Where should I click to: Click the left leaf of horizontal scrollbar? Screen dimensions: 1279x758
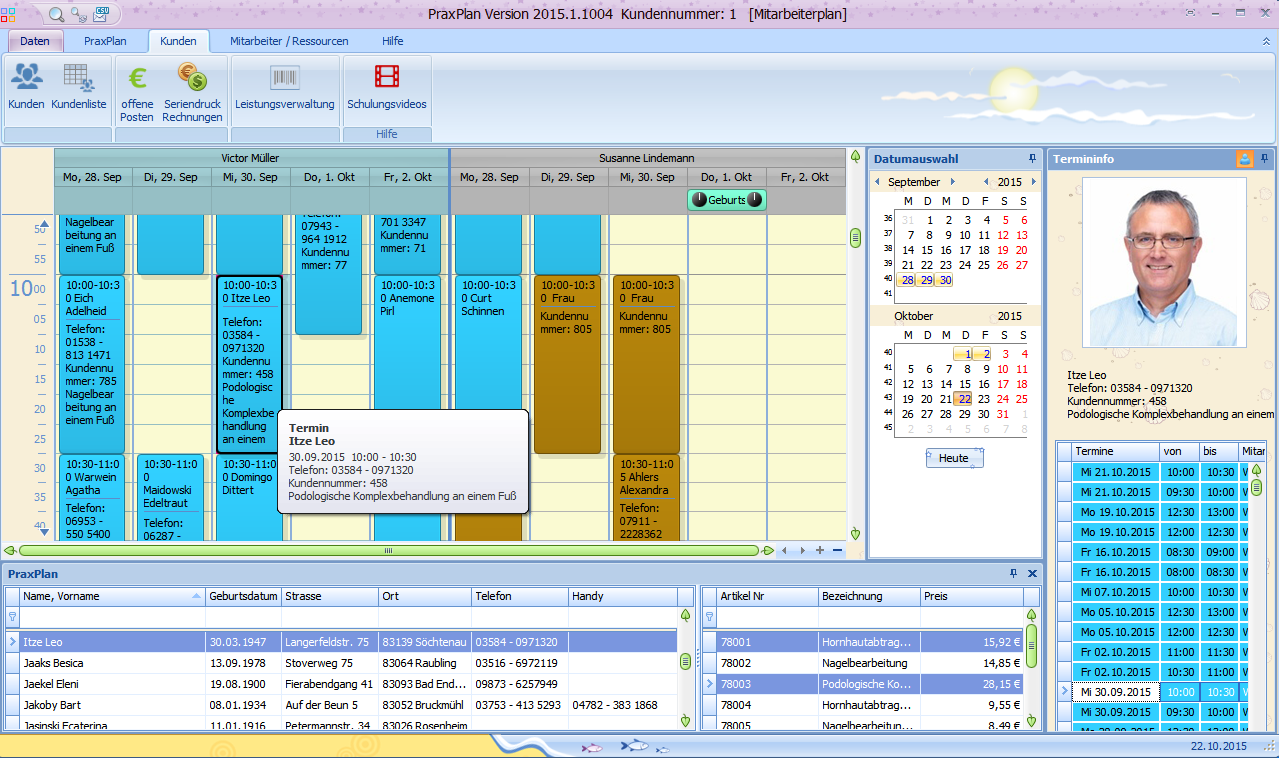(x=10, y=550)
